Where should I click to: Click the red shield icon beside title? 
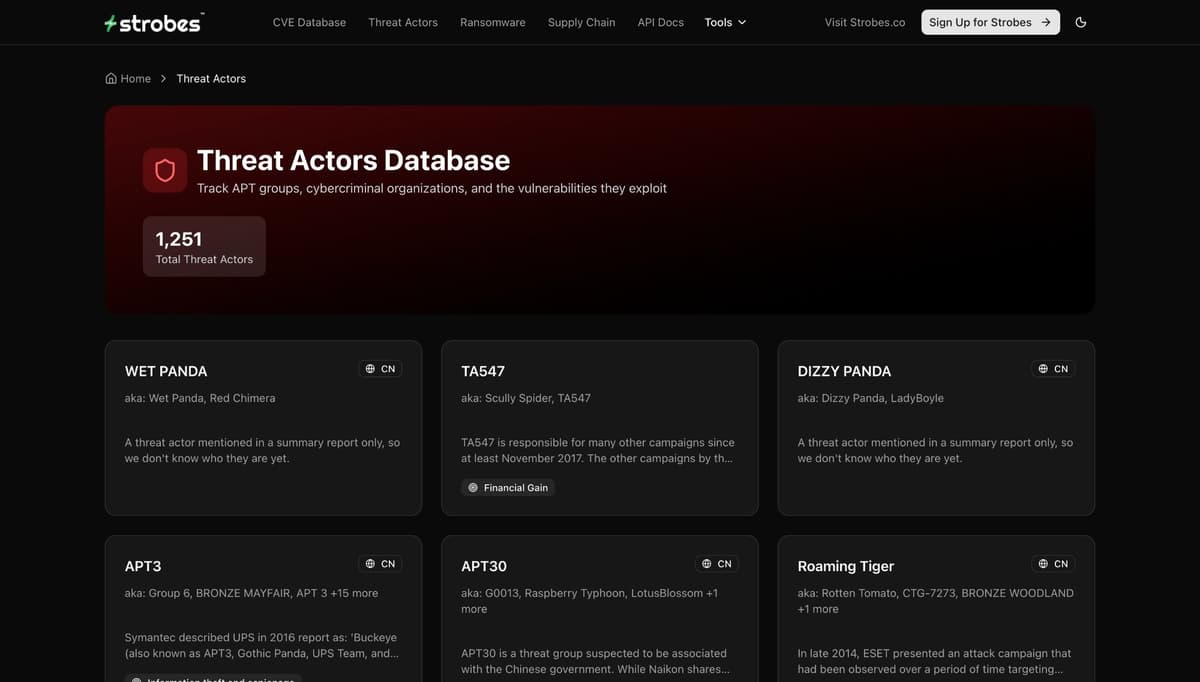pyautogui.click(x=165, y=170)
